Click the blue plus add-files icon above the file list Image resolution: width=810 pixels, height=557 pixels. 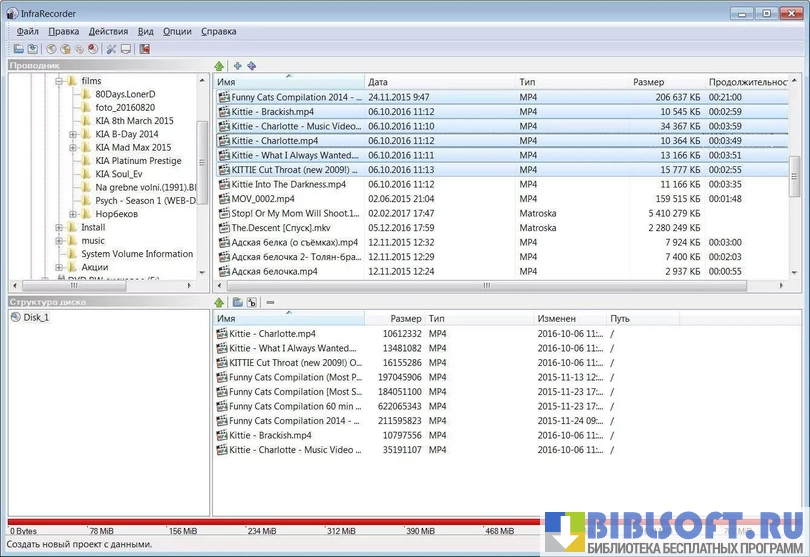(x=237, y=66)
